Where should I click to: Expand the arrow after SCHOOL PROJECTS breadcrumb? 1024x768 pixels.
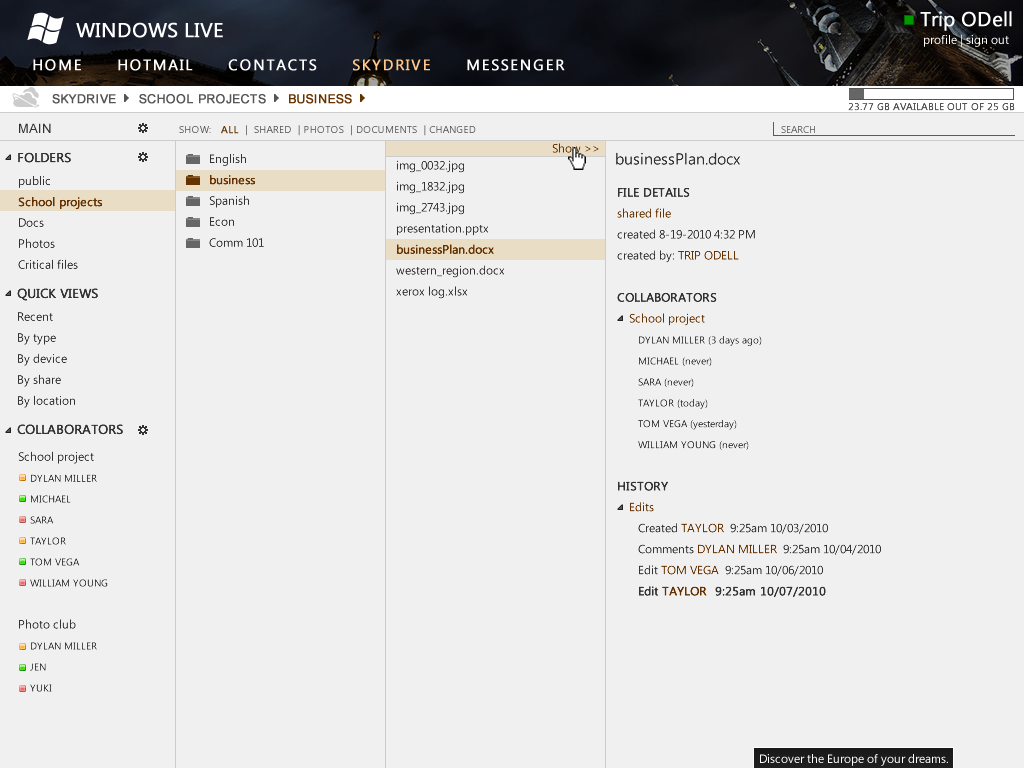click(x=276, y=98)
